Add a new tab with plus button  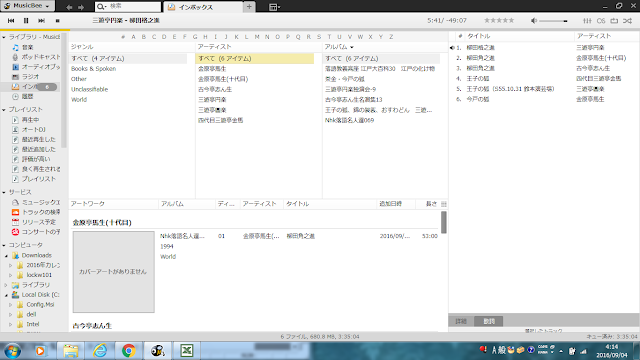click(249, 7)
